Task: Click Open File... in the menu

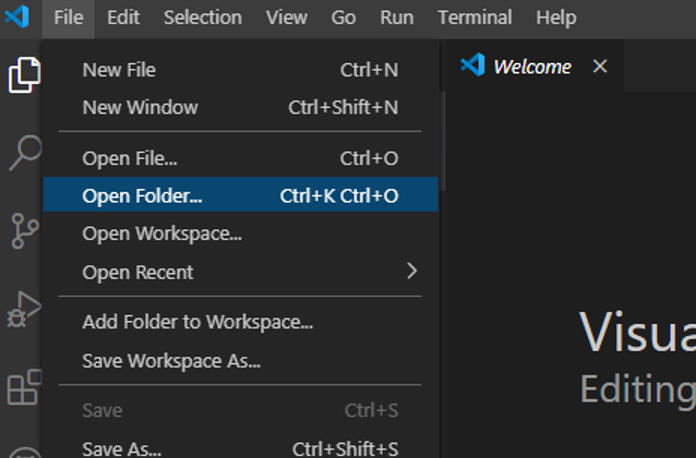Action: point(130,158)
